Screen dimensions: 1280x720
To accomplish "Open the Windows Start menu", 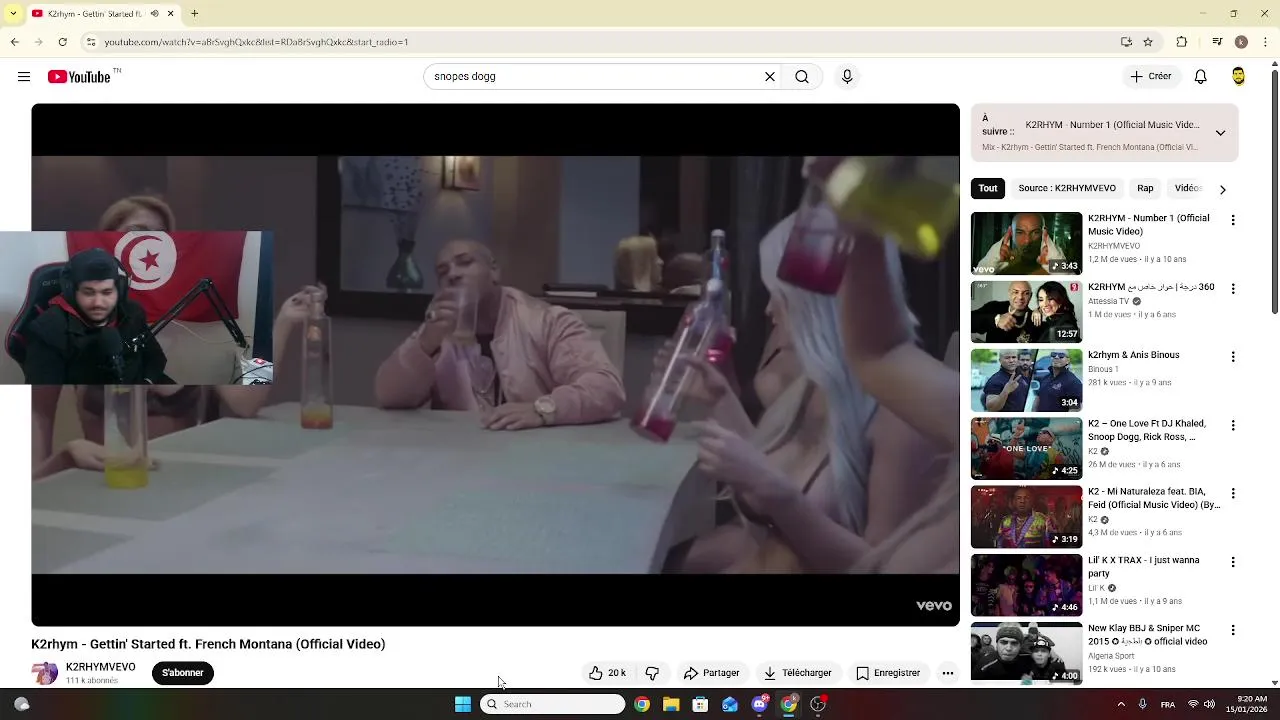I will coord(462,704).
